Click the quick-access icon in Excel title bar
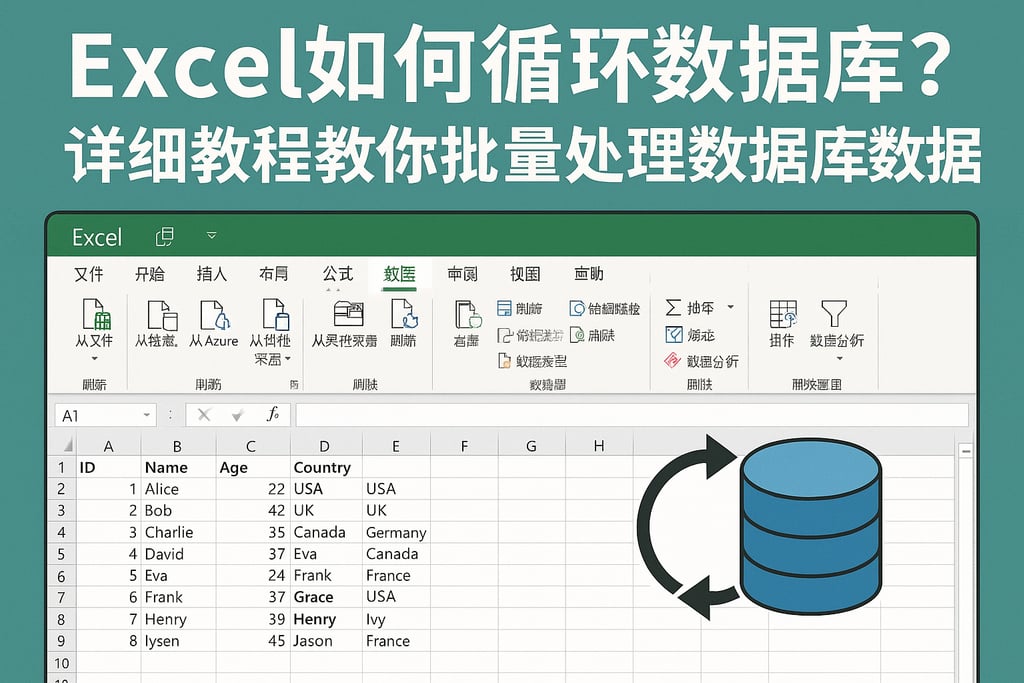 click(x=165, y=236)
